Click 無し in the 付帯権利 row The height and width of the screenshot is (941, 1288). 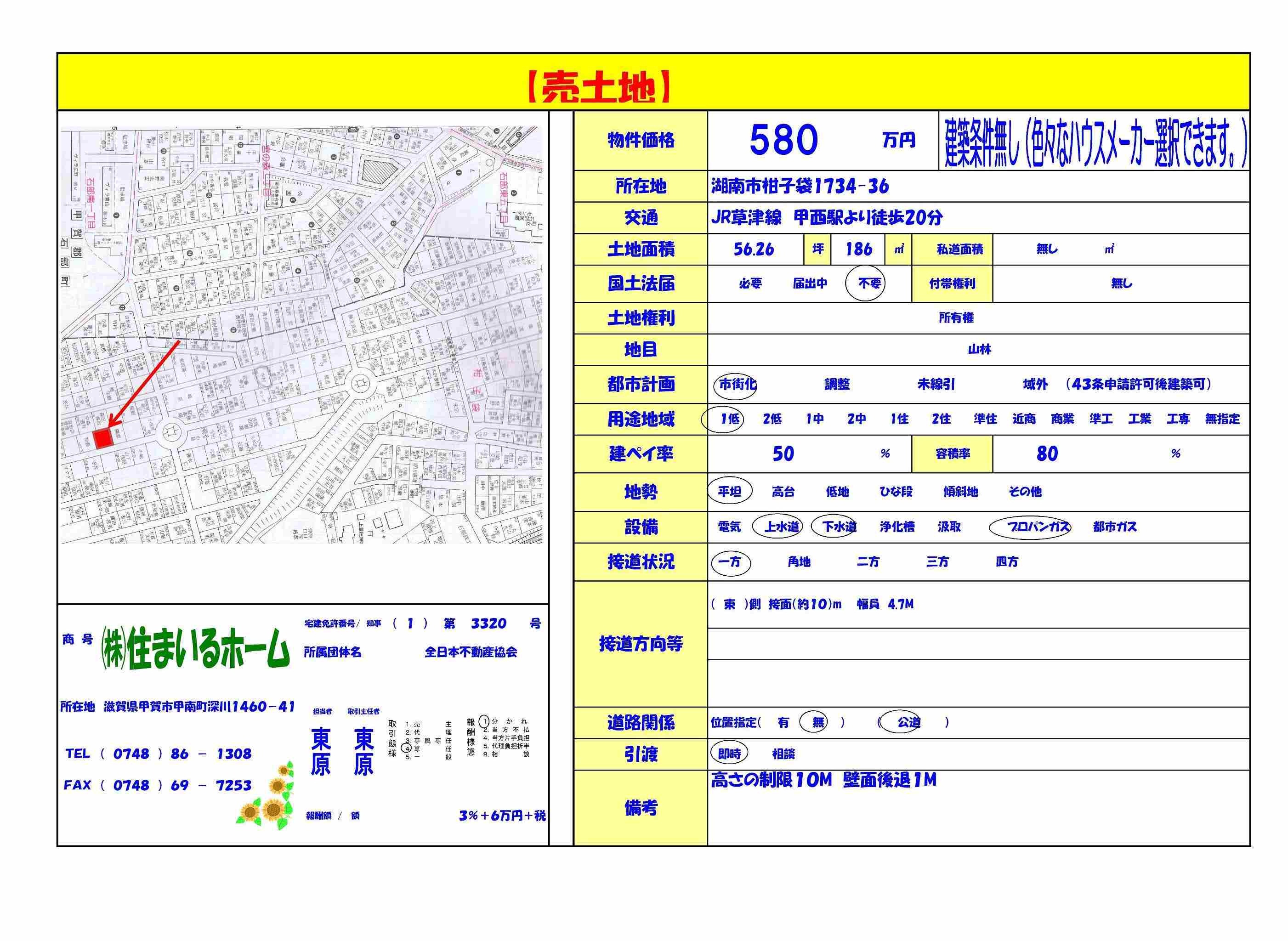click(1121, 283)
